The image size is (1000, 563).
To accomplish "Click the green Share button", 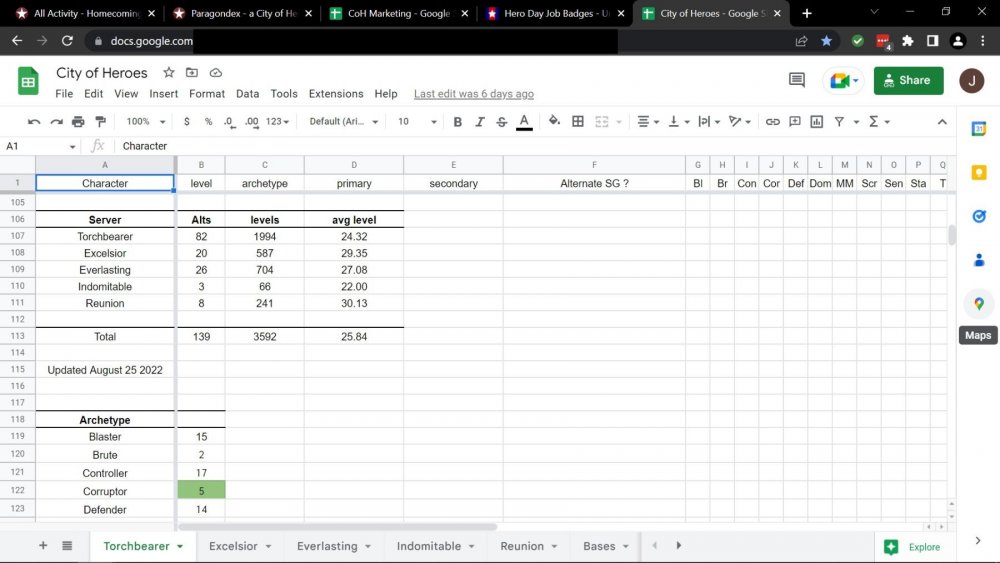I will point(908,81).
